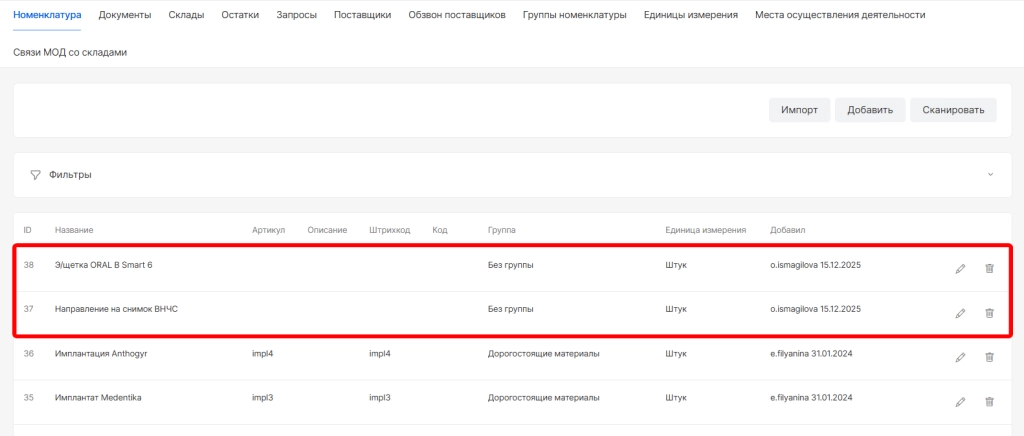Edit the Имплантация Anthogyr item
The image size is (1024, 436).
coord(960,357)
